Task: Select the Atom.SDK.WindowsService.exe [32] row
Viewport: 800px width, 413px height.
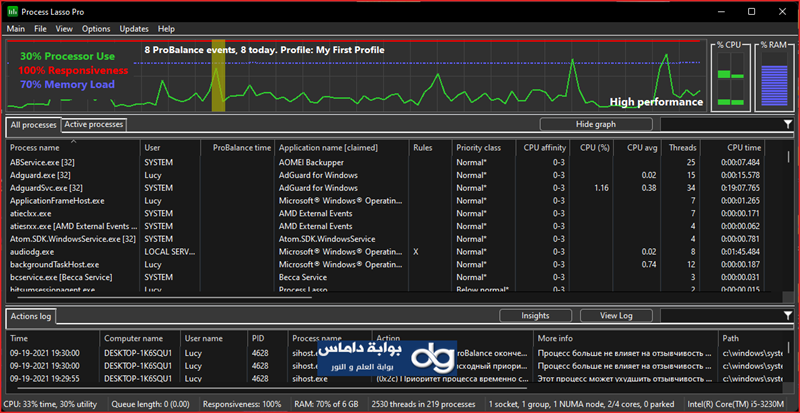Action: pos(385,239)
